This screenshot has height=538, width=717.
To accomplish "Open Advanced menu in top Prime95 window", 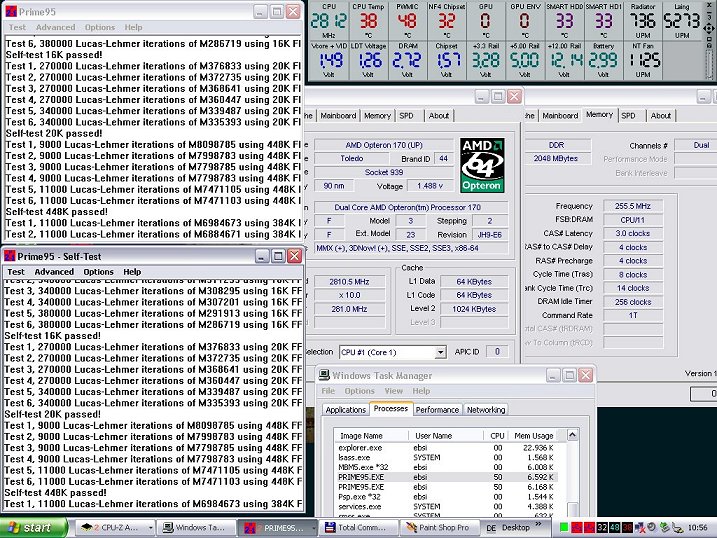I will pos(55,27).
